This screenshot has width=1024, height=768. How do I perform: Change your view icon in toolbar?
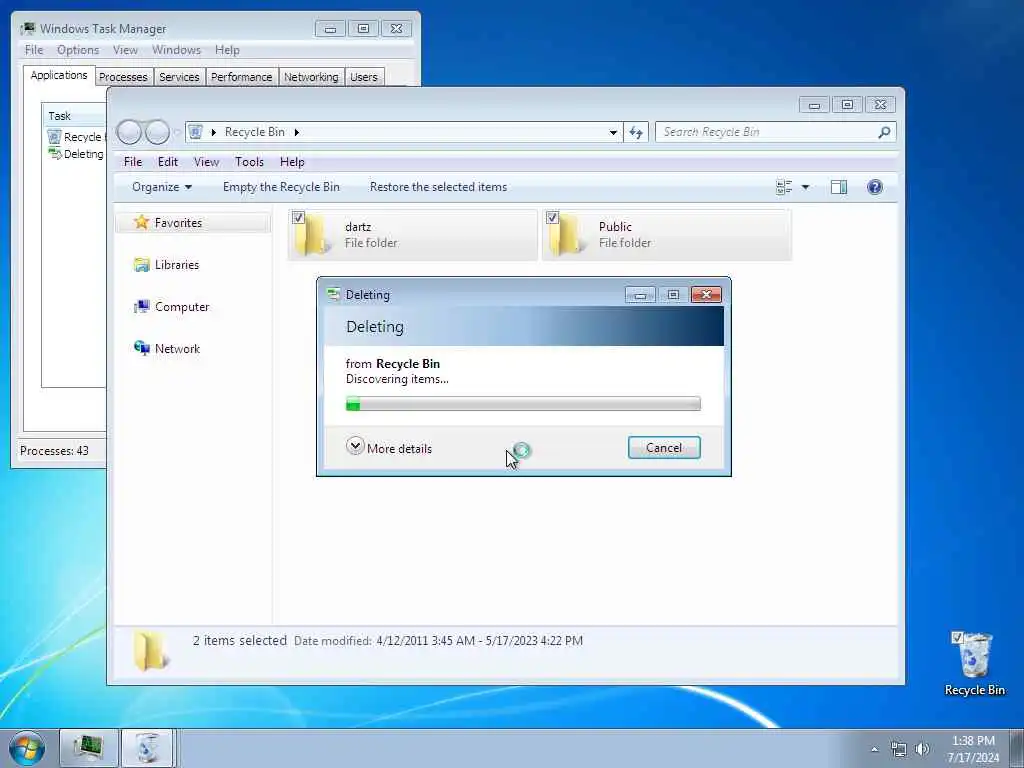[x=784, y=187]
